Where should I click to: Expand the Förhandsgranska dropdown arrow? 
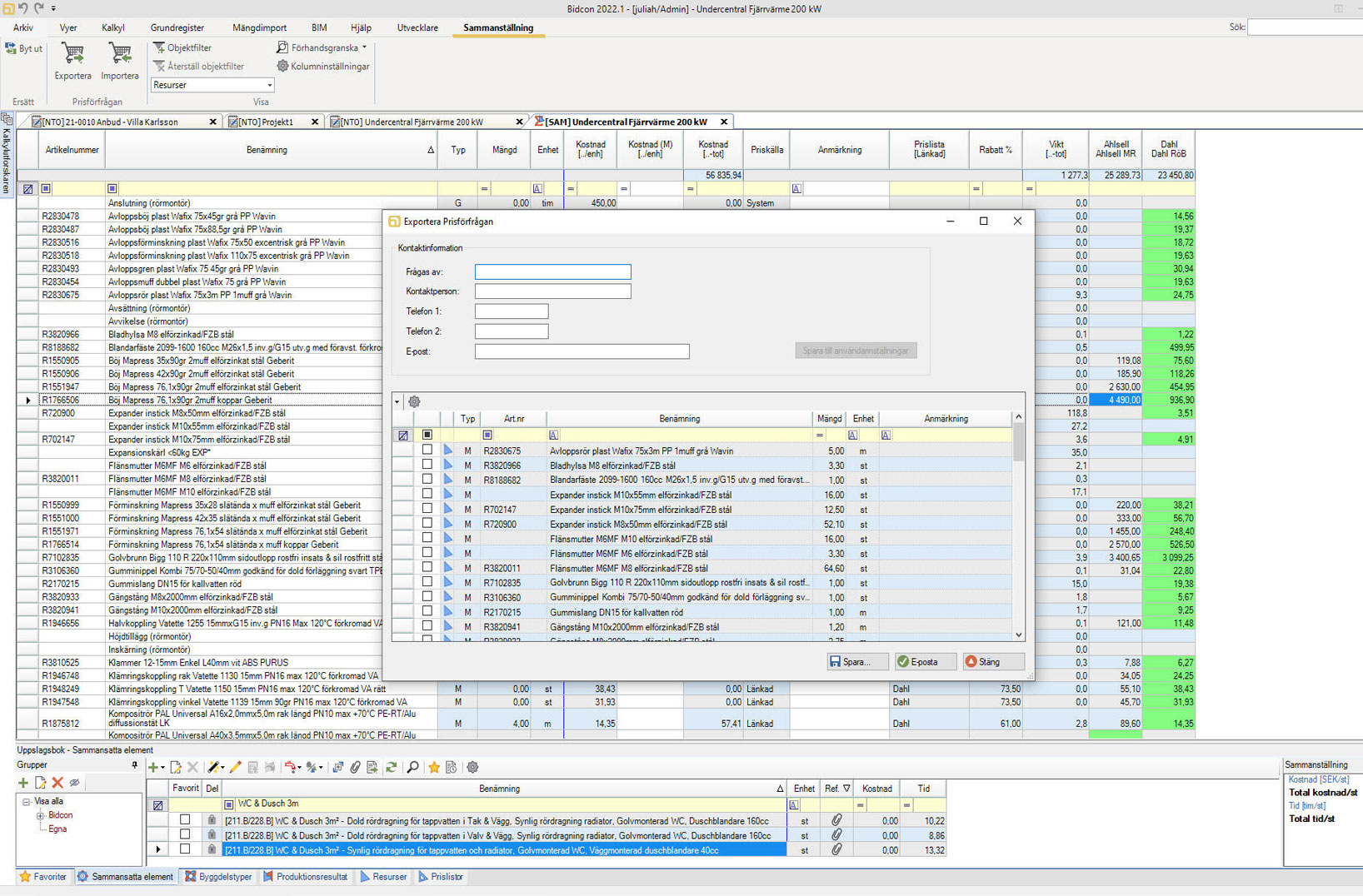point(364,47)
